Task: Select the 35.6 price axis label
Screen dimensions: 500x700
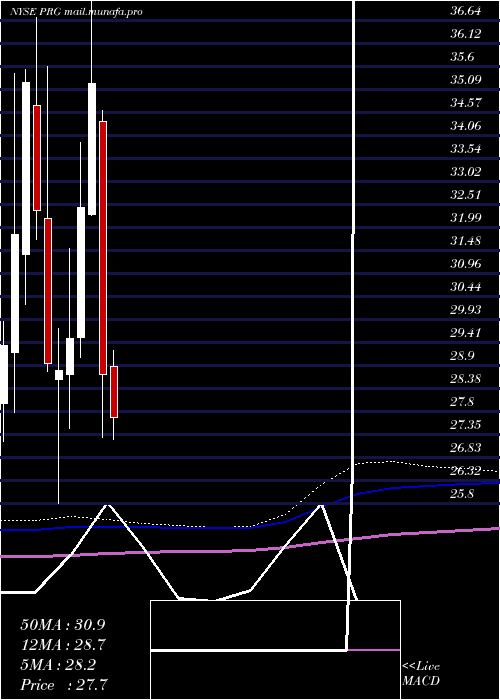Action: 462,57
